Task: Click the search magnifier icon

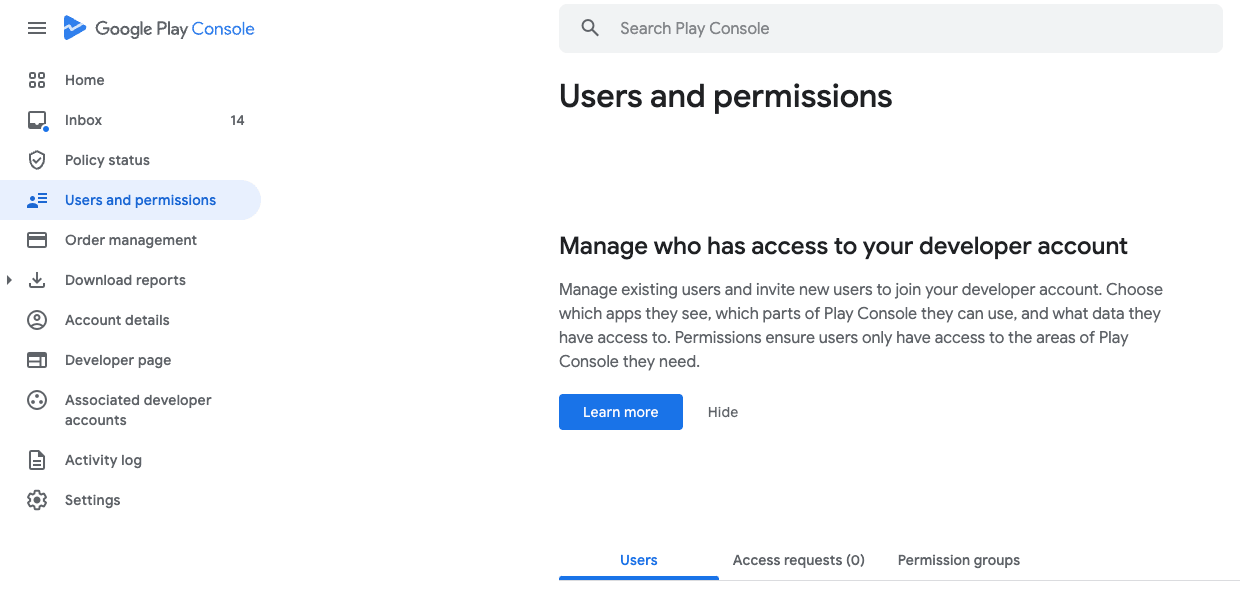Action: tap(590, 28)
